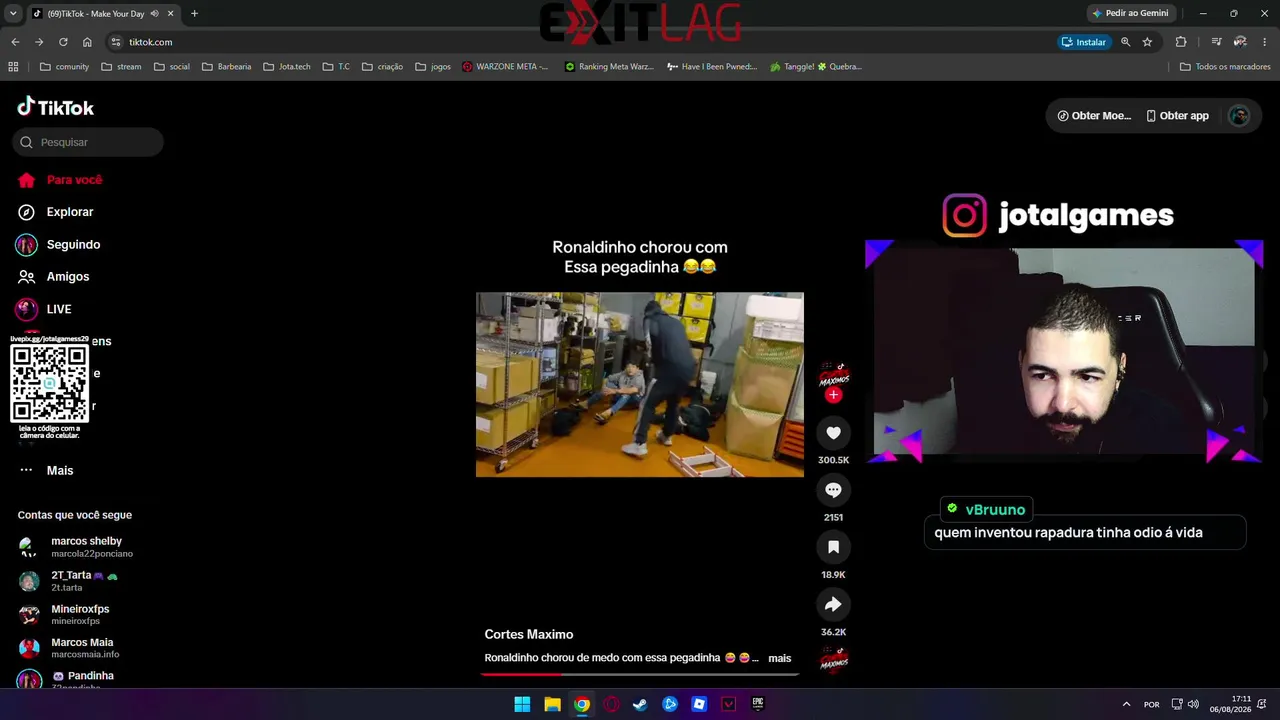This screenshot has height=720, width=1280.
Task: Like the Ronaldinho video with the heart
Action: click(833, 432)
